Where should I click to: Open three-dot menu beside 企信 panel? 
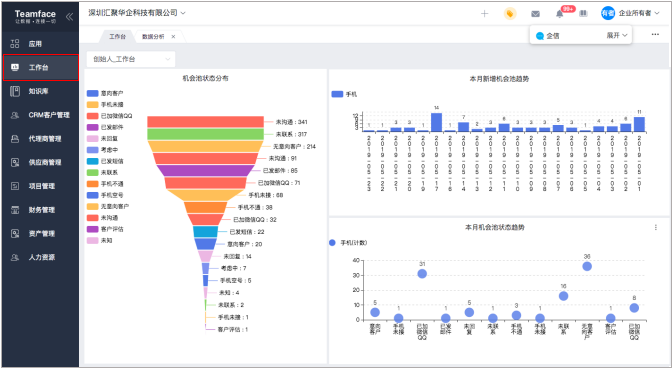[655, 34]
